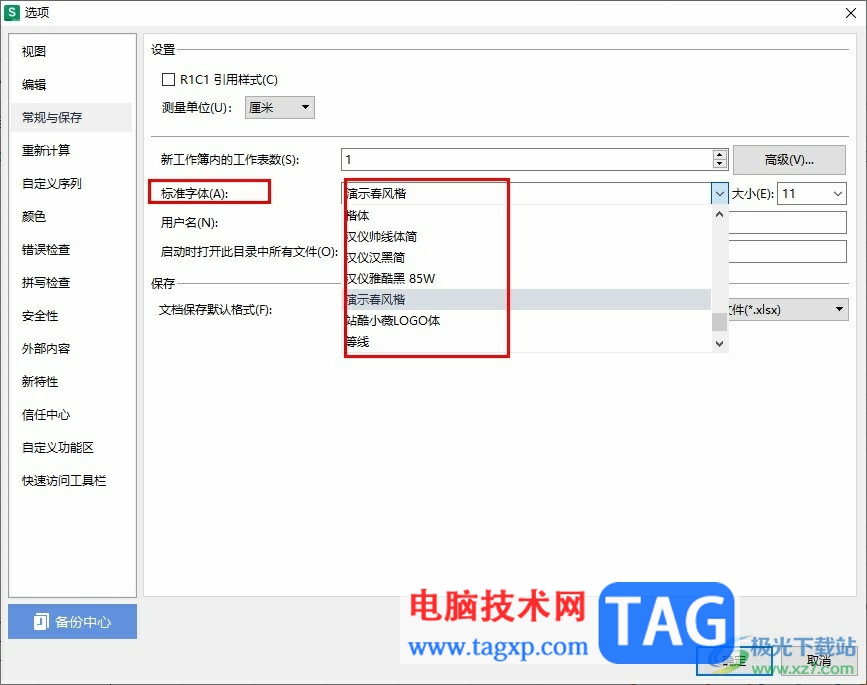Expand the 测量单位 dropdown
The width and height of the screenshot is (867, 685).
click(x=280, y=107)
